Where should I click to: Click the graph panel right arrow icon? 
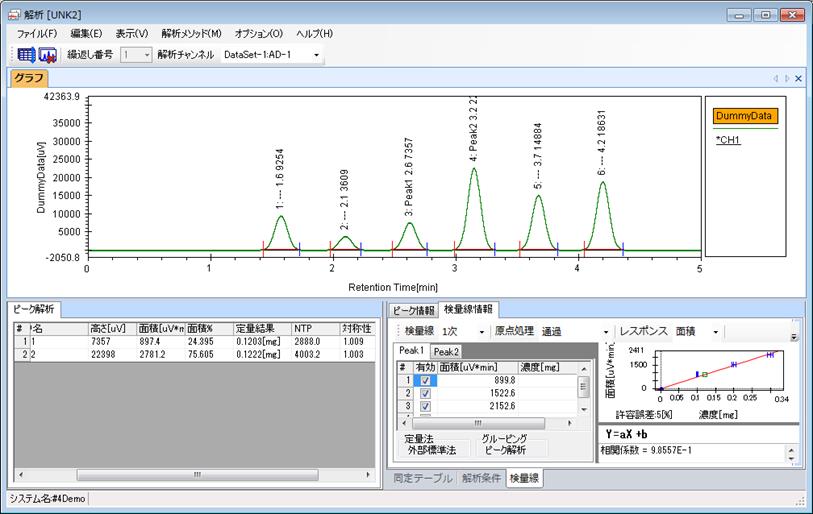[786, 78]
